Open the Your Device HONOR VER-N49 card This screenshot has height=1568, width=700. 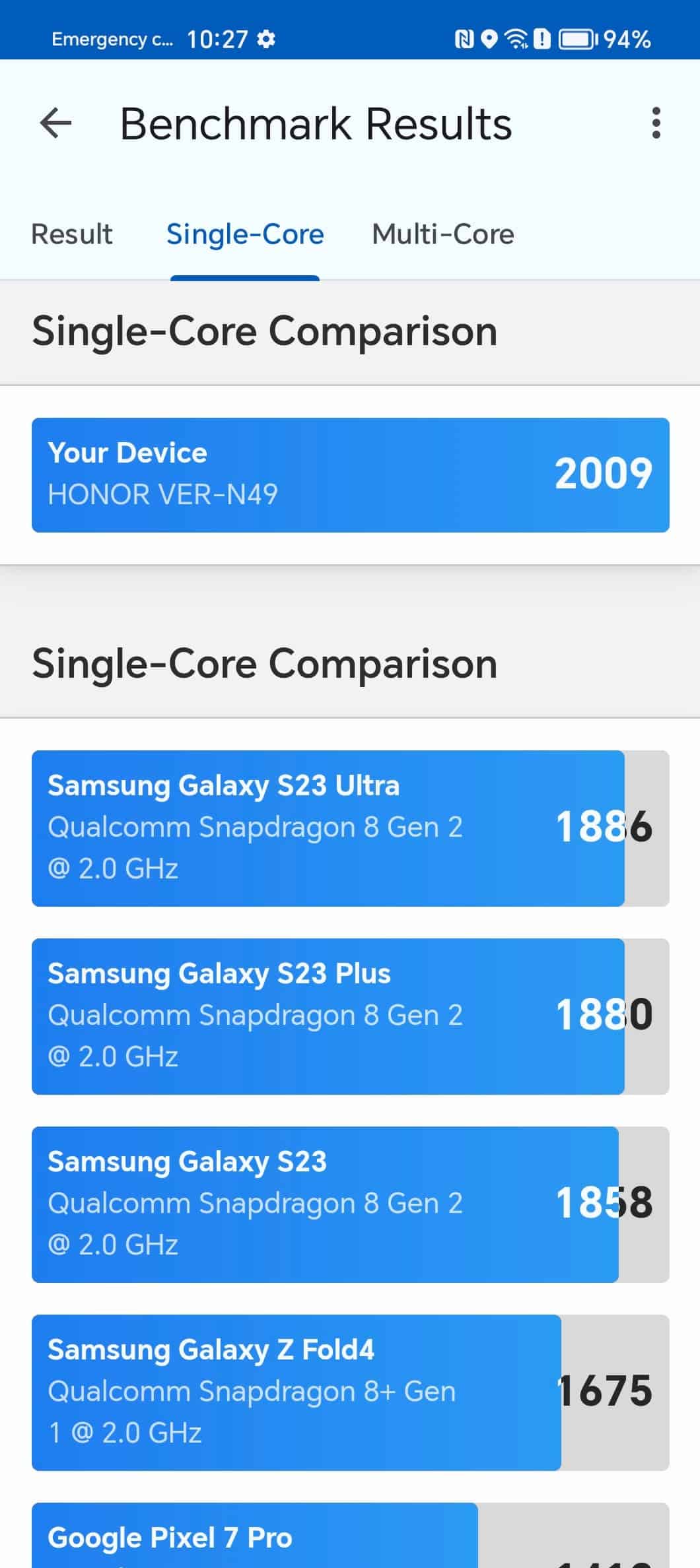pyautogui.click(x=351, y=474)
